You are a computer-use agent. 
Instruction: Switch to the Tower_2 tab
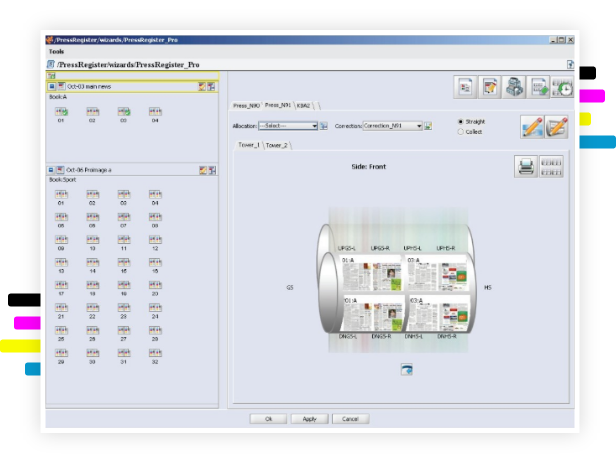pyautogui.click(x=276, y=145)
